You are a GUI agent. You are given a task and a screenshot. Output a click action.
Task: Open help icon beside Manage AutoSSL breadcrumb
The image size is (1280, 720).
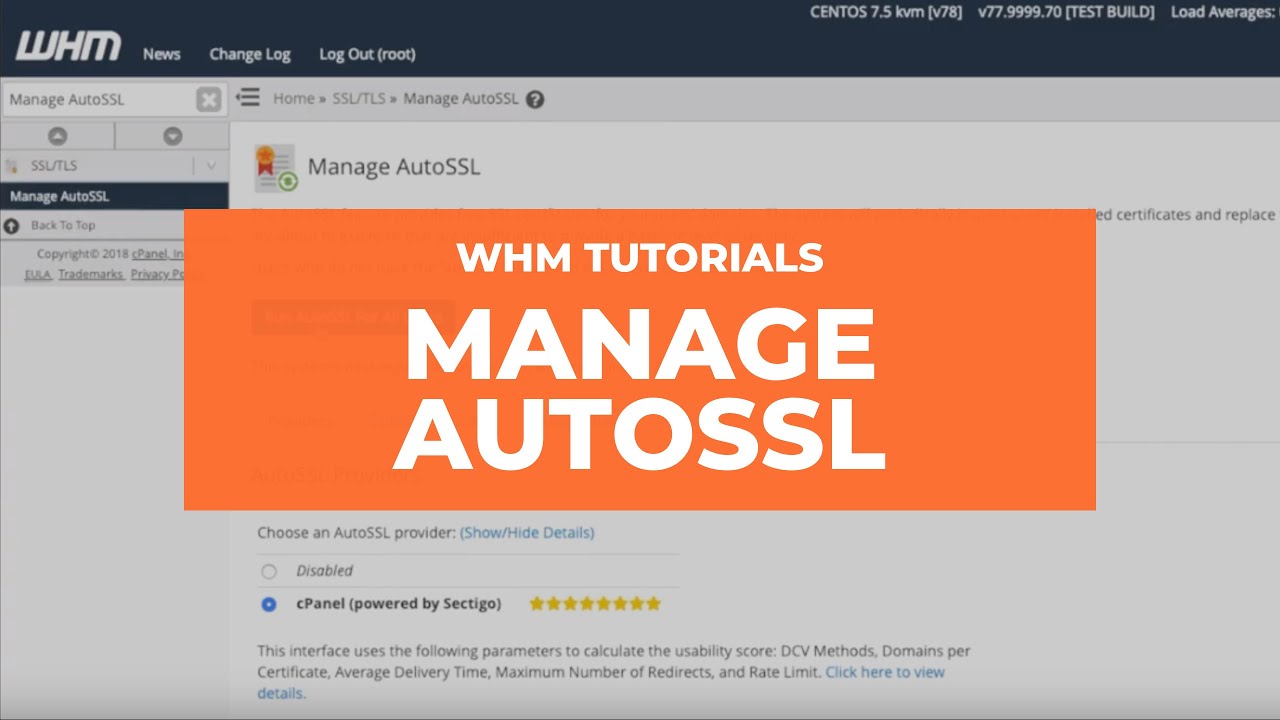(535, 99)
